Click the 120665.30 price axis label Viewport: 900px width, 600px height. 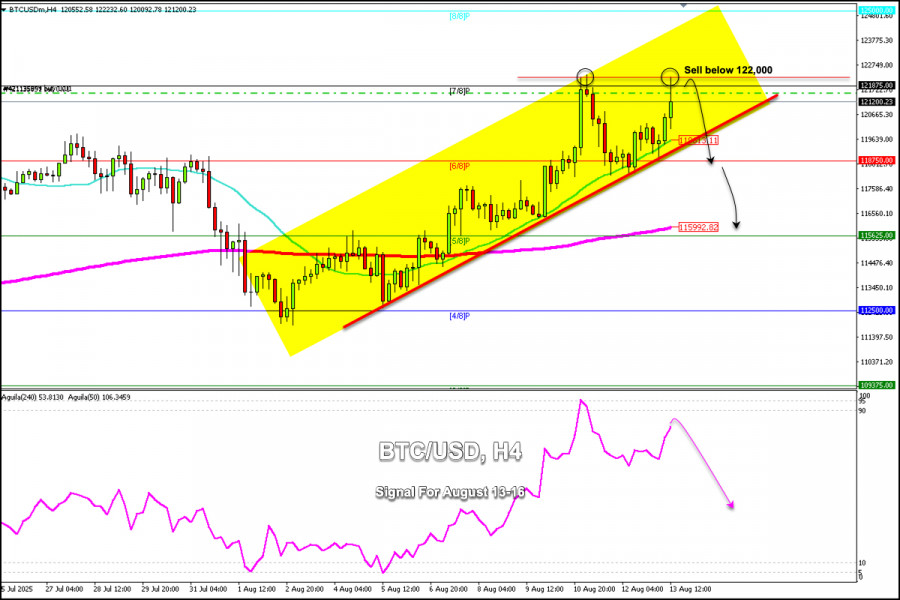[x=876, y=114]
